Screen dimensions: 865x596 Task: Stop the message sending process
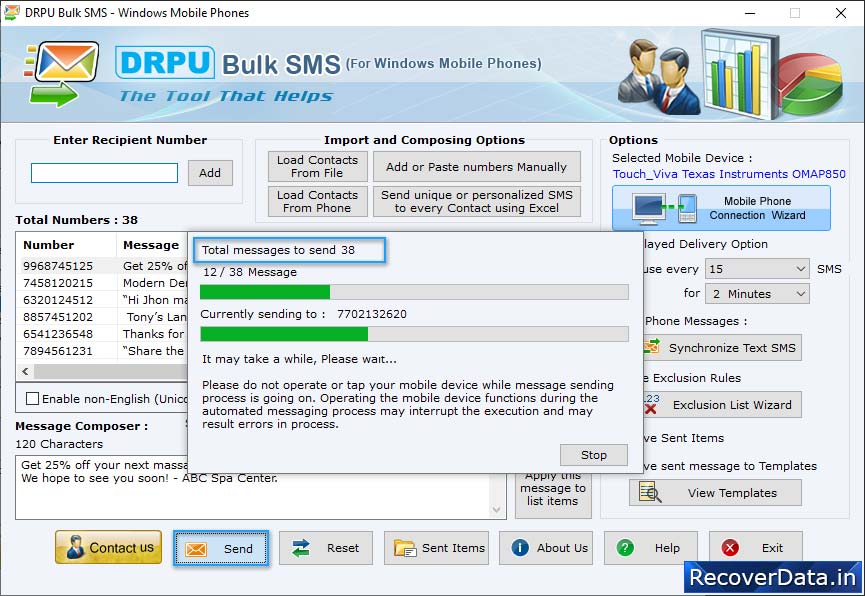(x=594, y=455)
